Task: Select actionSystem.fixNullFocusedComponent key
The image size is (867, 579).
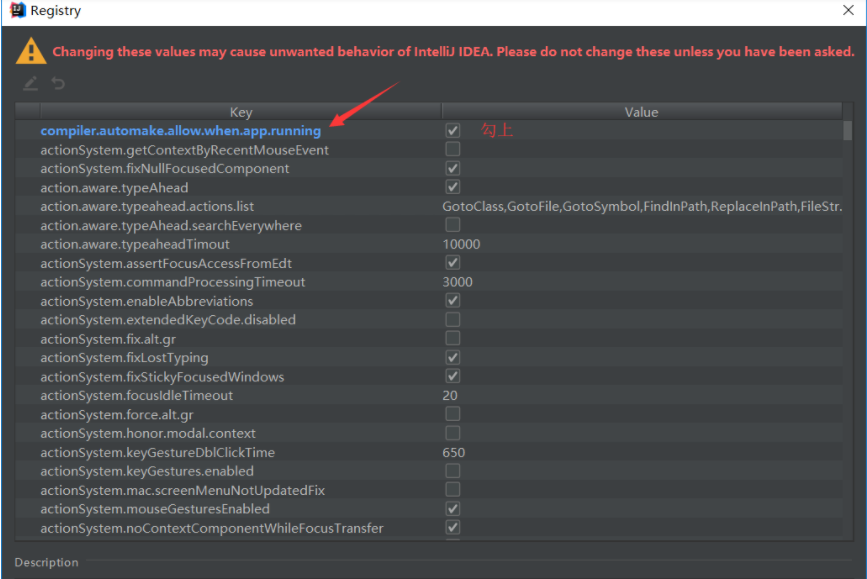Action: tap(164, 169)
